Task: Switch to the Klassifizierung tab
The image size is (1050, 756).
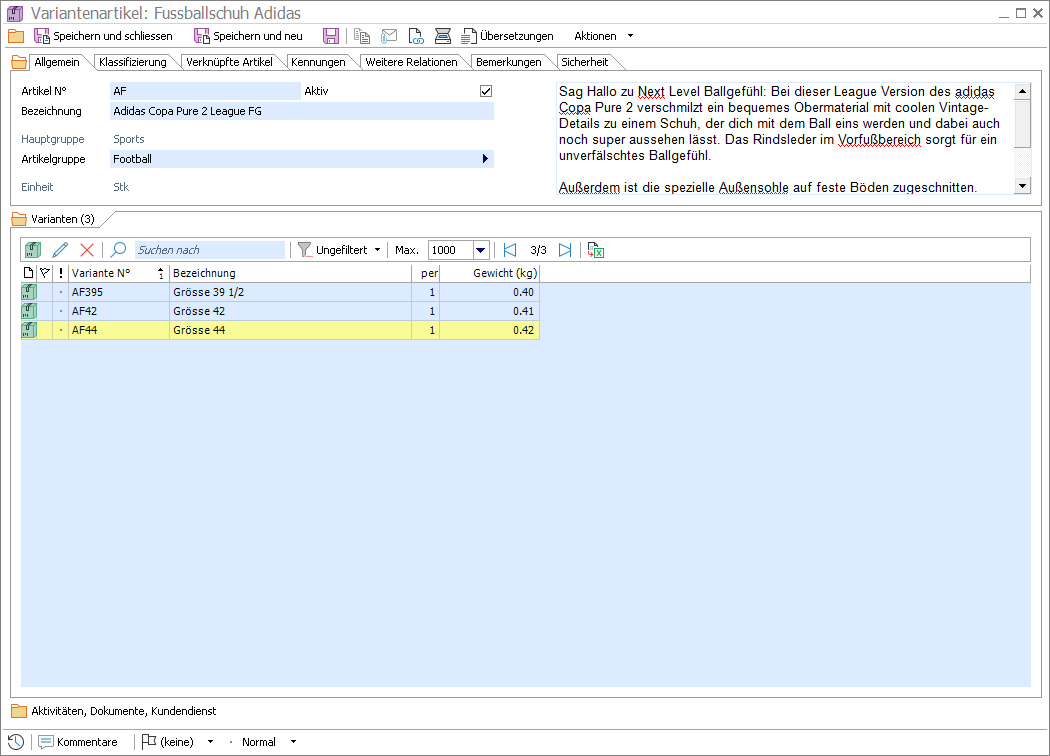Action: pyautogui.click(x=132, y=62)
